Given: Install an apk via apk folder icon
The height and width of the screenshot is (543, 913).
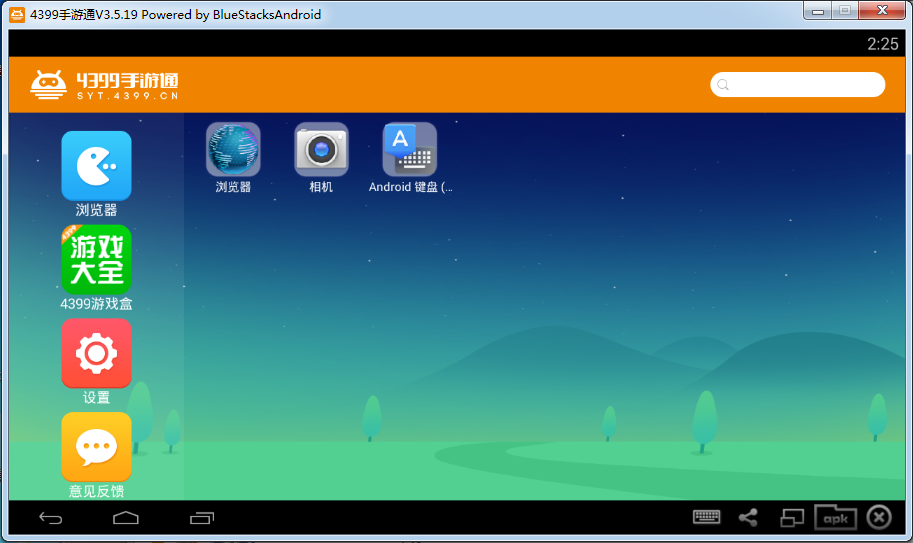Looking at the screenshot, I should coord(835,517).
